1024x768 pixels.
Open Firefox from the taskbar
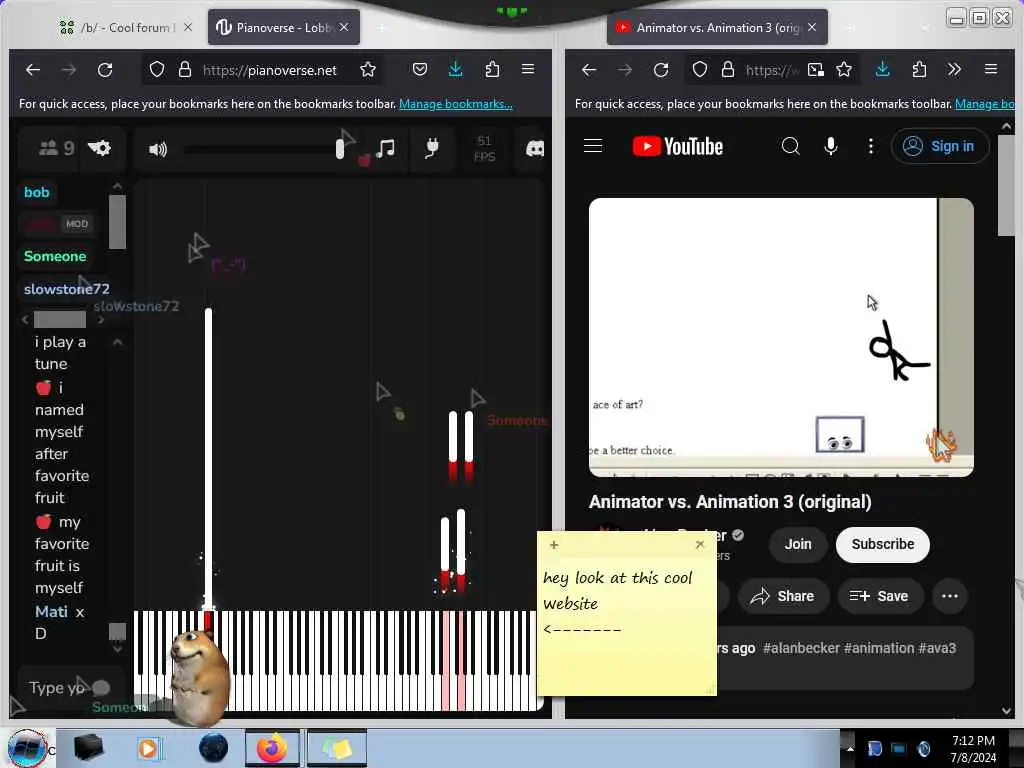[x=272, y=748]
